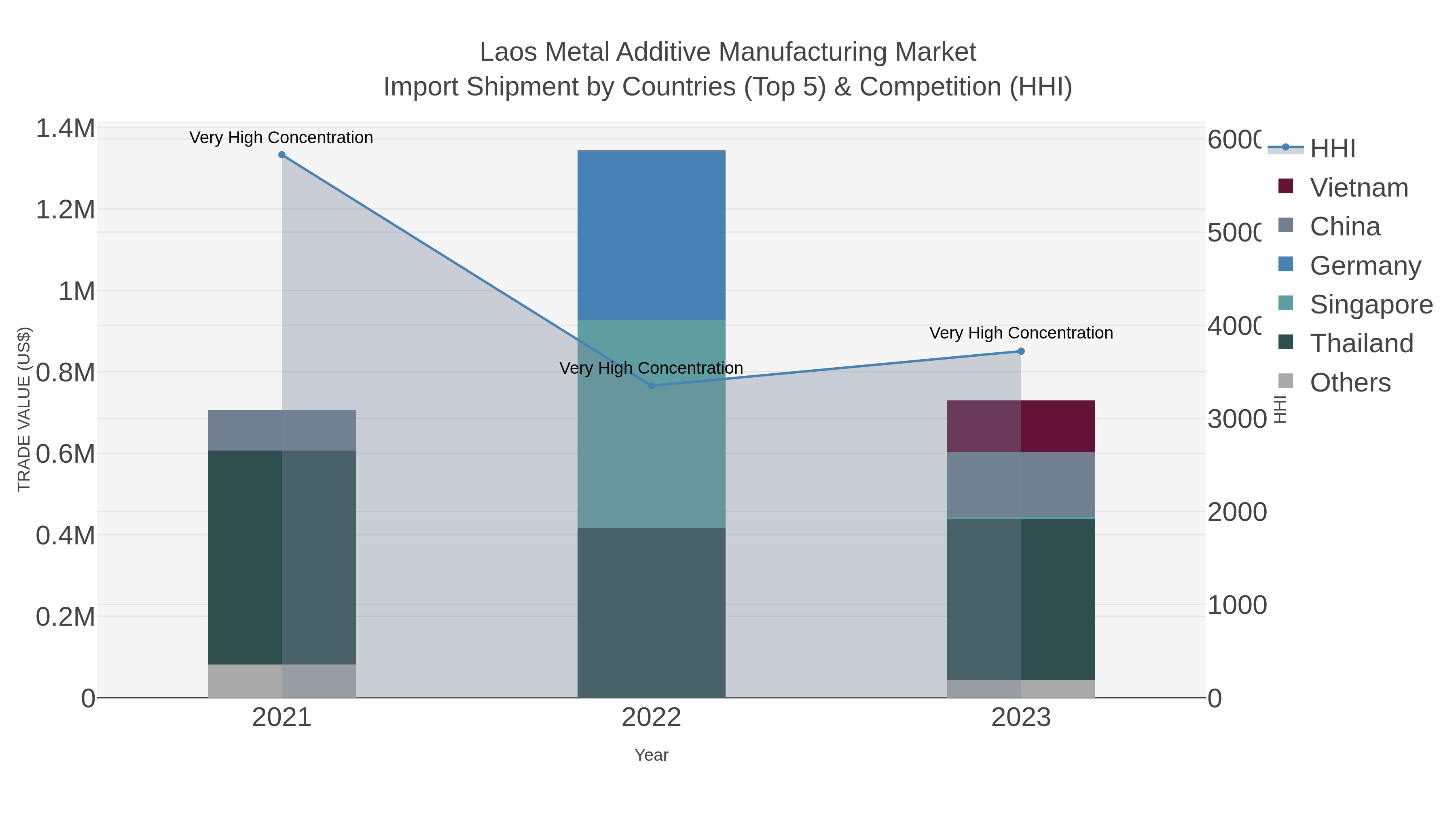Image resolution: width=1456 pixels, height=819 pixels.
Task: Select the 2022 Germany bar segment
Action: pyautogui.click(x=651, y=236)
